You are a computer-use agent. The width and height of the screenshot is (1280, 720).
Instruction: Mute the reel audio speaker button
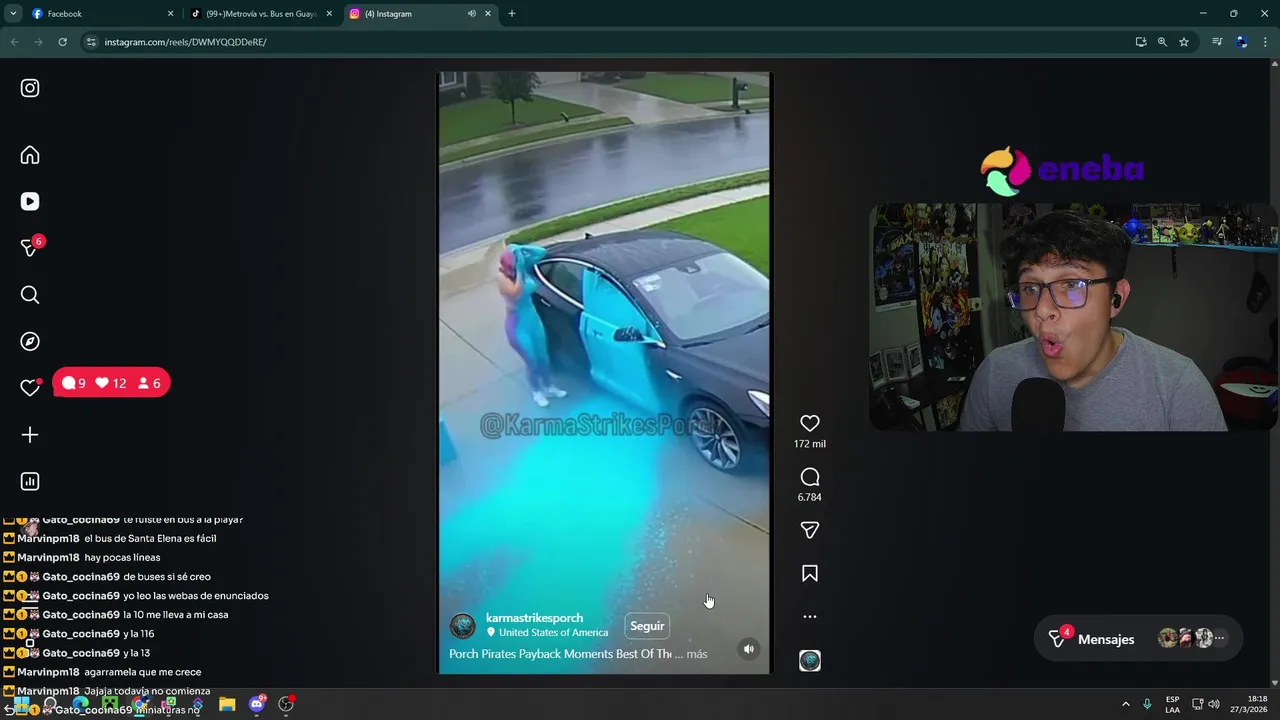(x=748, y=649)
